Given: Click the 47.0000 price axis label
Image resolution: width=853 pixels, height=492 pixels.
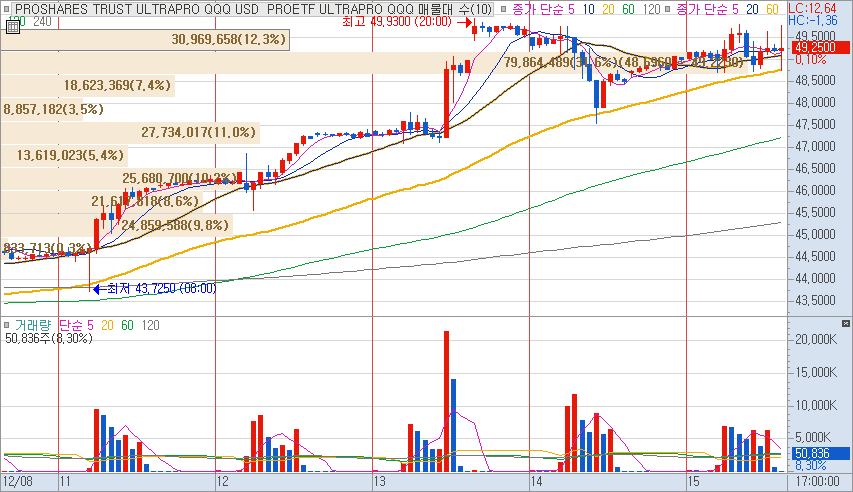Looking at the screenshot, I should pyautogui.click(x=815, y=146).
